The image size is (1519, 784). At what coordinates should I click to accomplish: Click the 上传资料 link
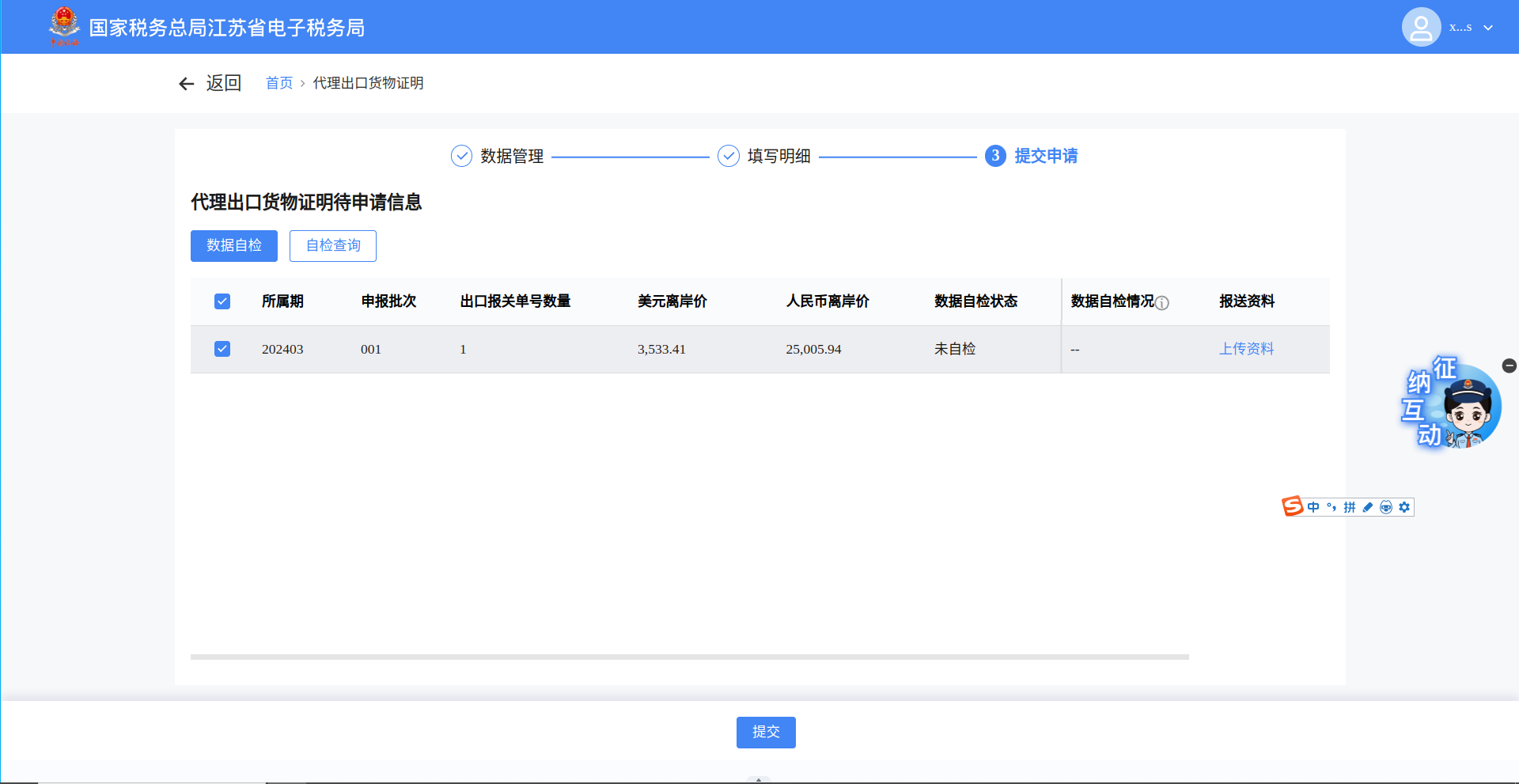pos(1246,349)
